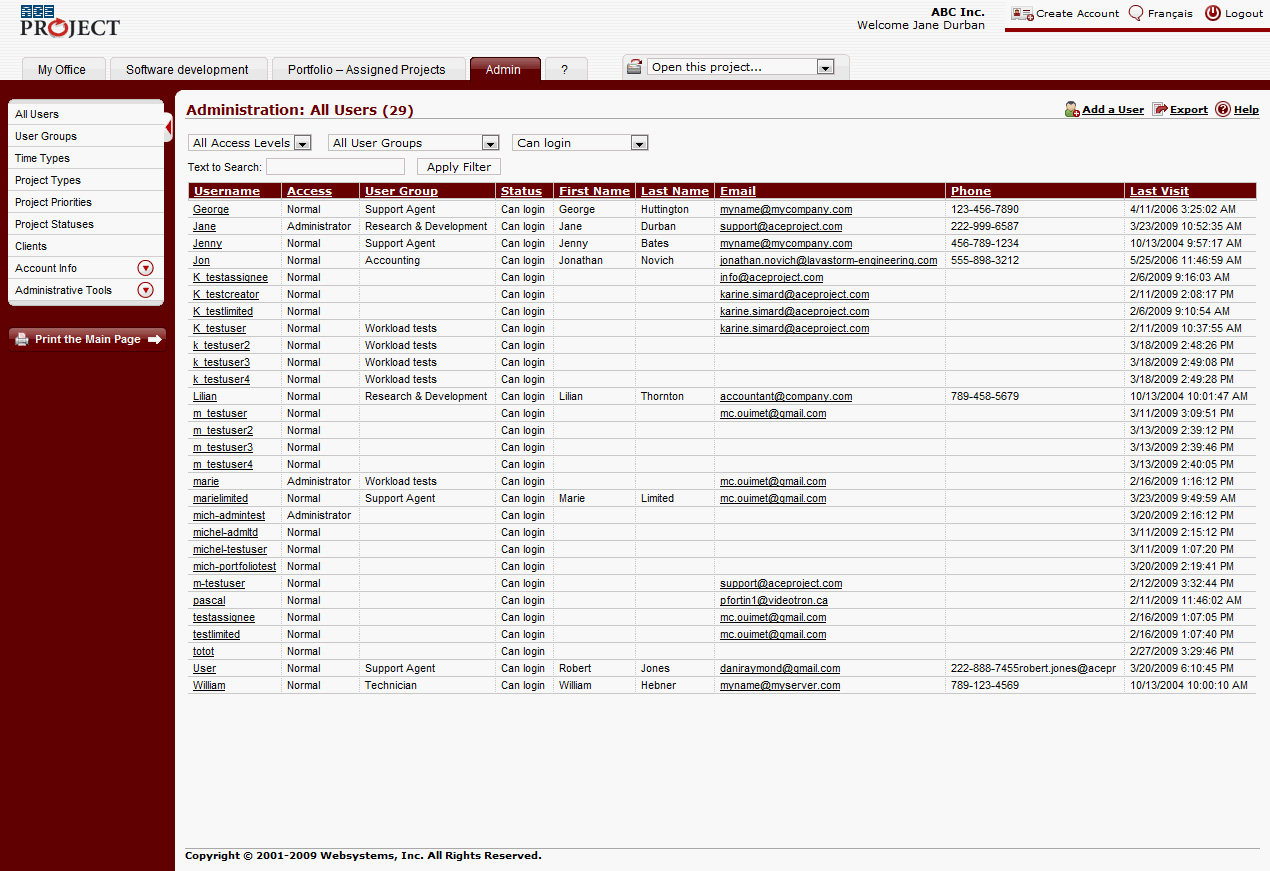Screen dimensions: 1270x871
Task: Sort by the Status column header
Action: point(521,191)
